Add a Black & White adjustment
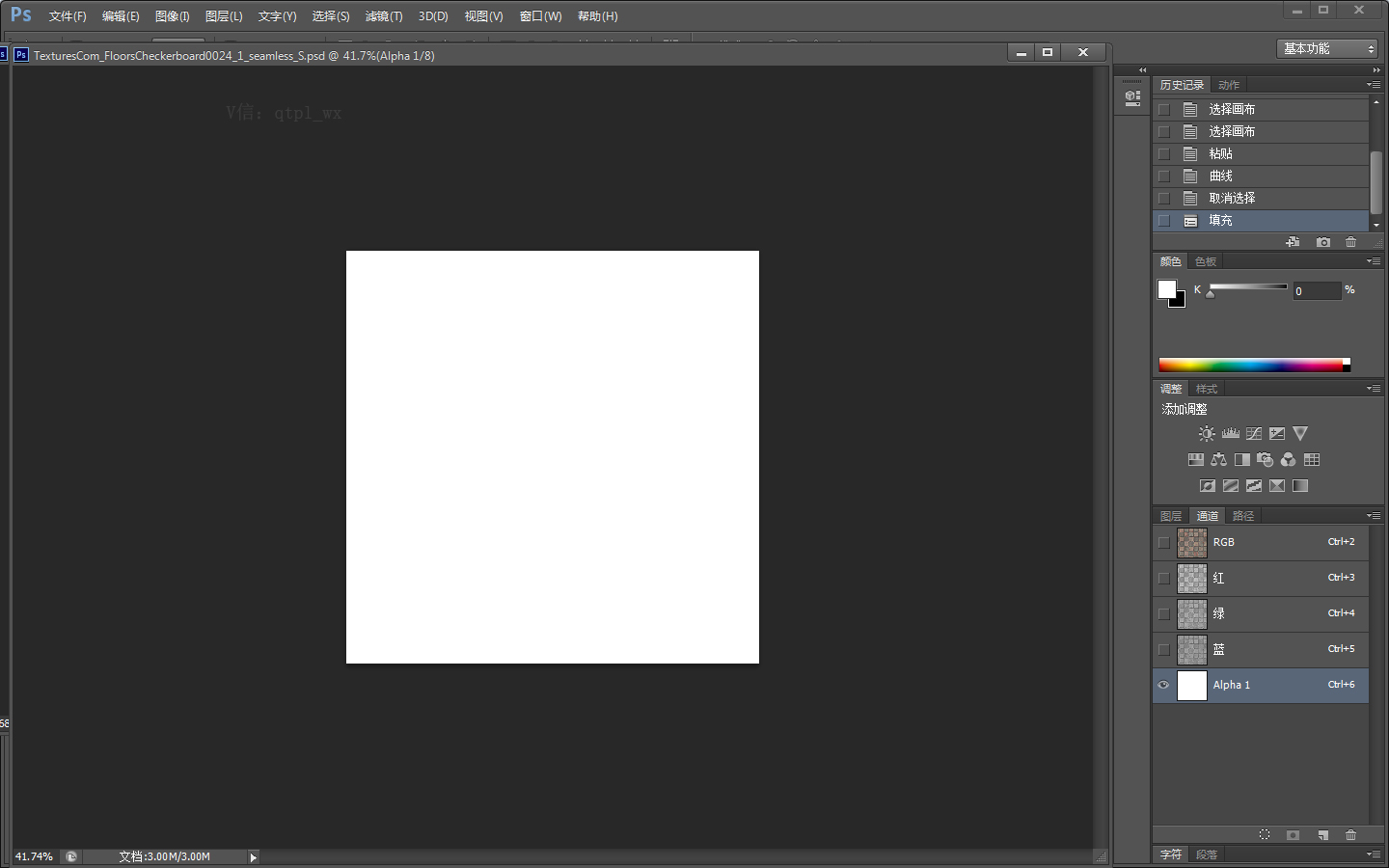1389x868 pixels. coord(1242,460)
